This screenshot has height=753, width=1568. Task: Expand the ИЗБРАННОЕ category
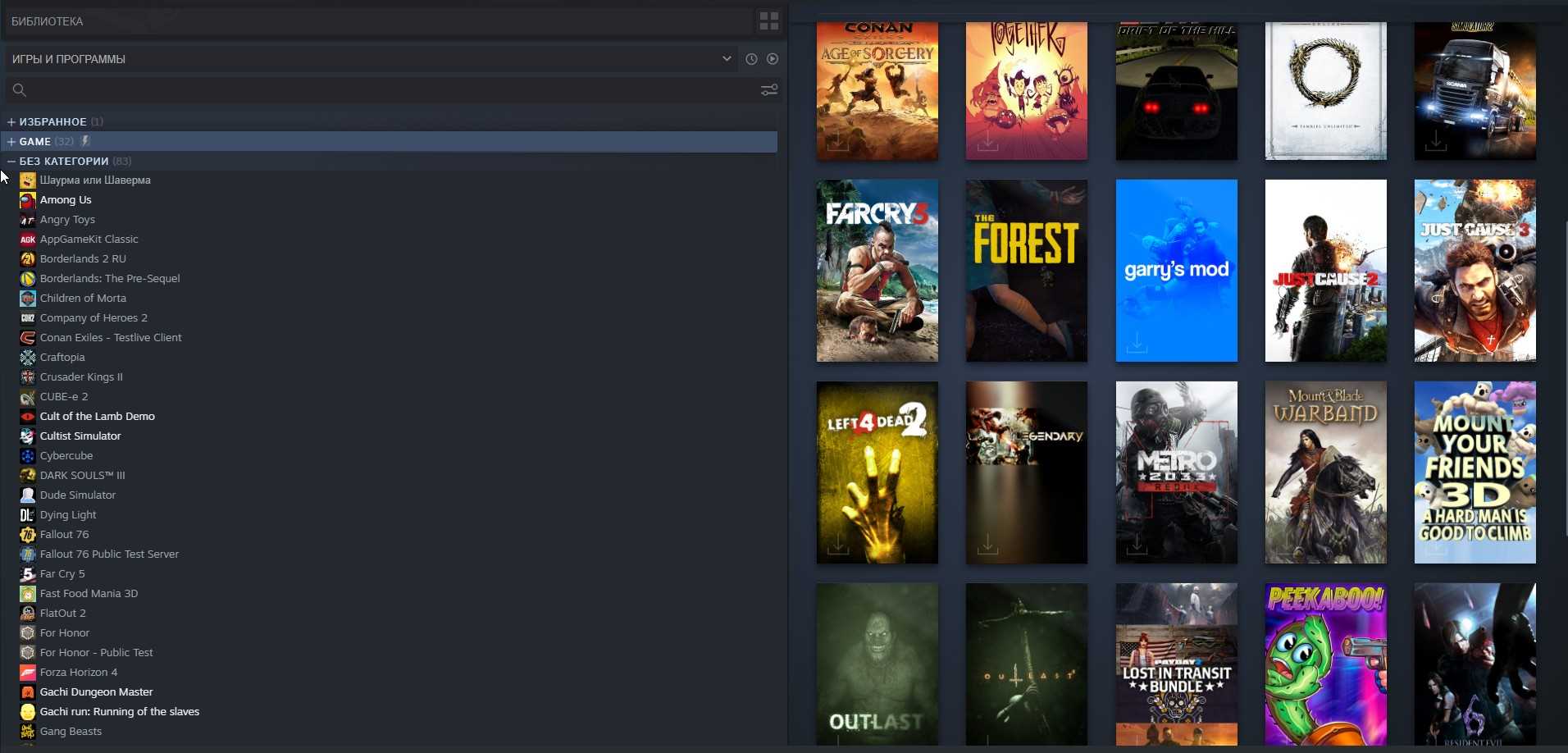[11, 121]
